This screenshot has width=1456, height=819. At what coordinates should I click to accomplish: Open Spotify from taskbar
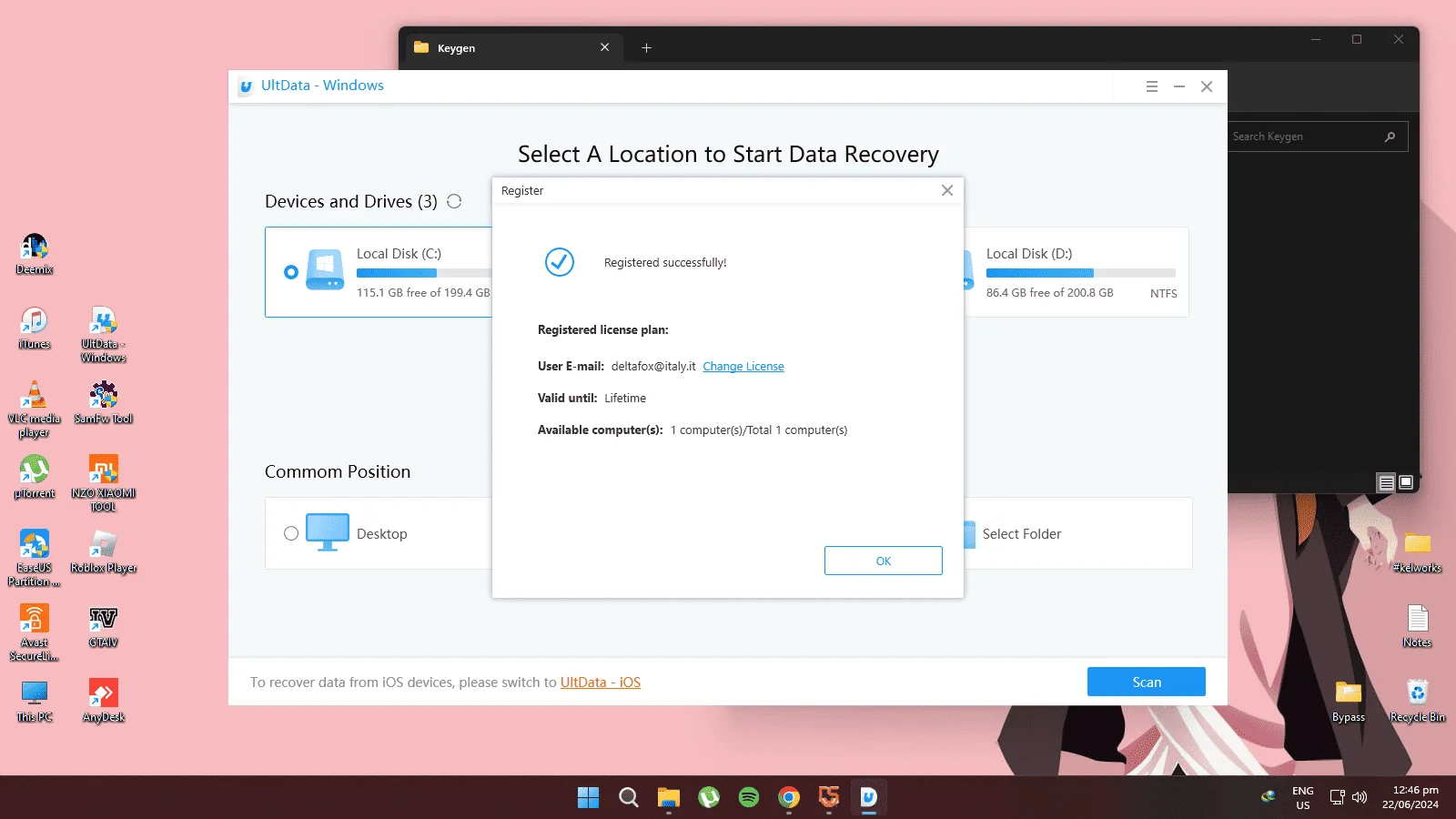tap(748, 797)
